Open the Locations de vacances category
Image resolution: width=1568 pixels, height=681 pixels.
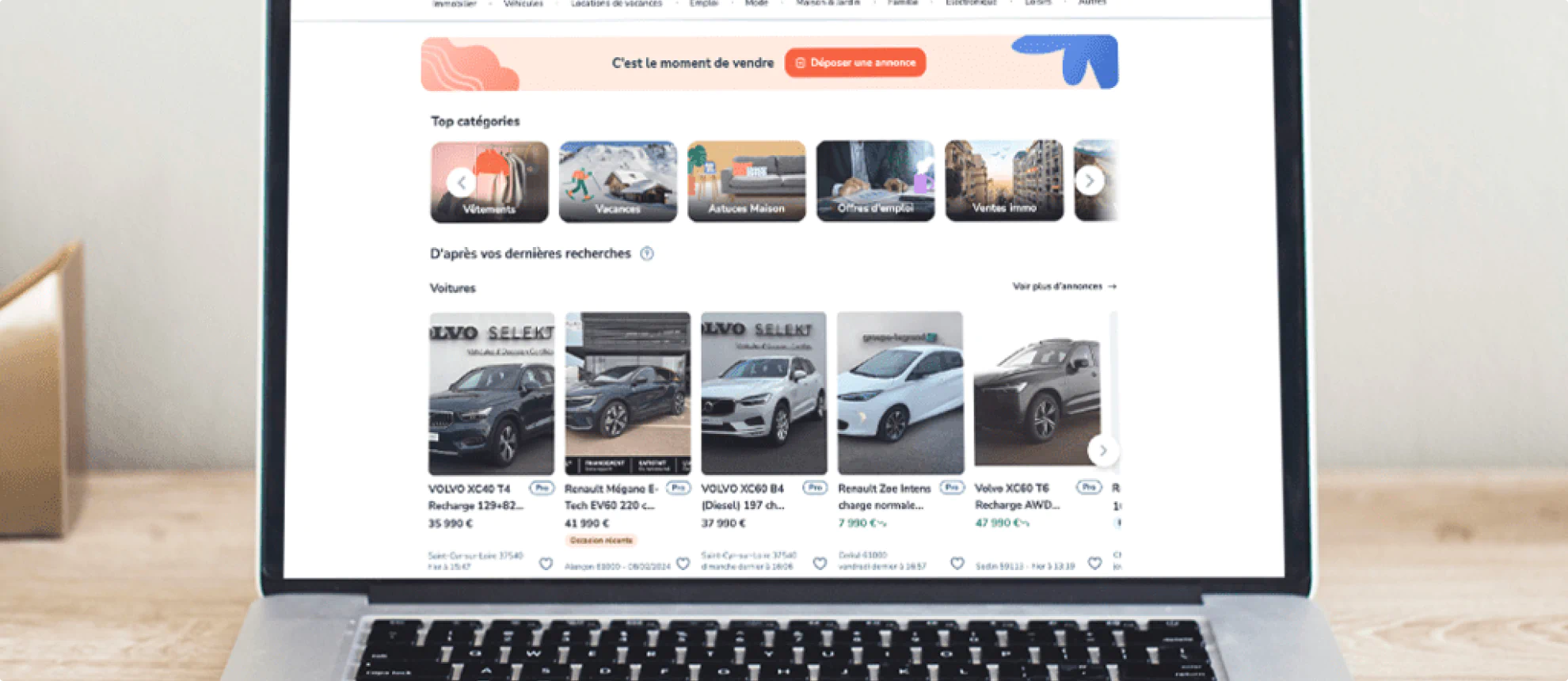point(616,3)
